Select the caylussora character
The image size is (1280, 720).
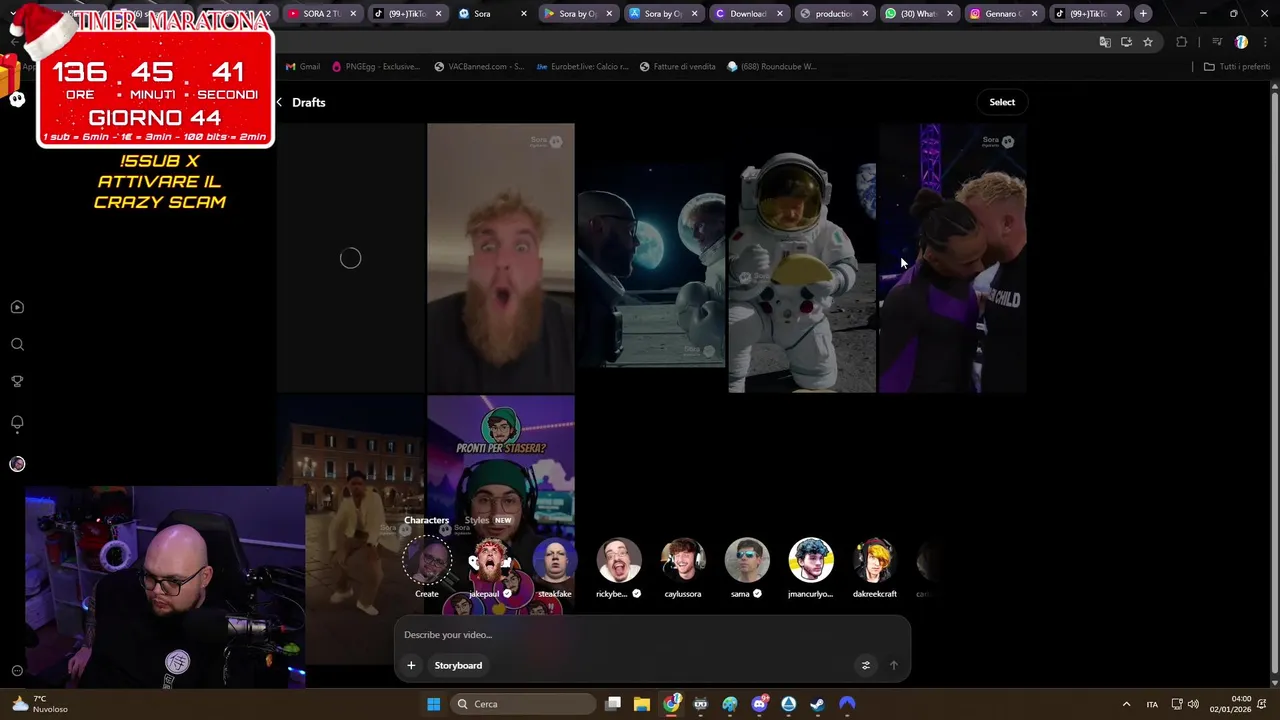tap(683, 567)
